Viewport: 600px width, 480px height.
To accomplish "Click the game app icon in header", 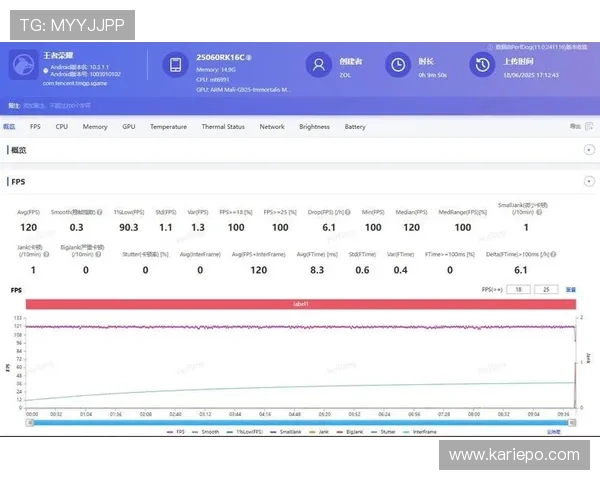I will tap(23, 65).
